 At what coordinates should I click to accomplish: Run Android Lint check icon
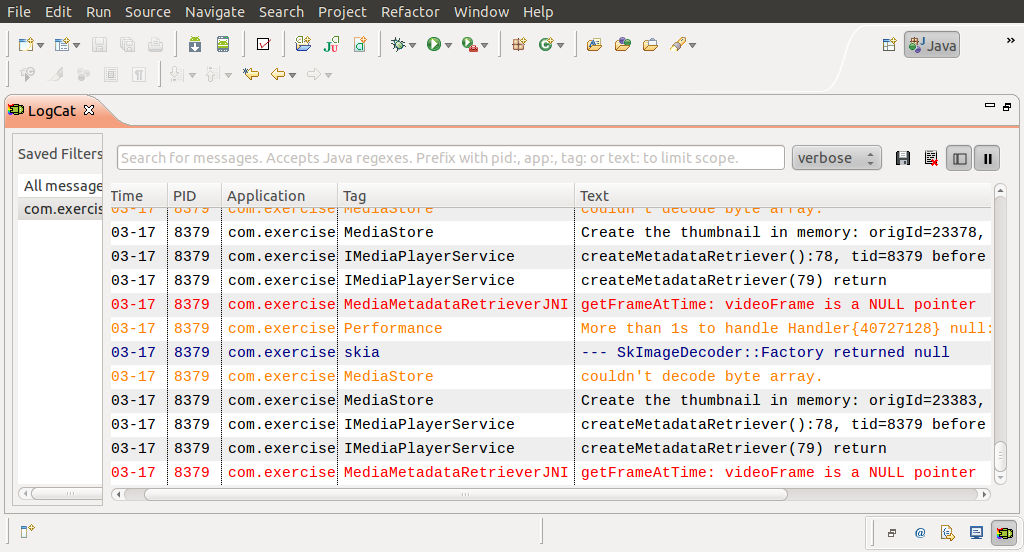point(264,44)
